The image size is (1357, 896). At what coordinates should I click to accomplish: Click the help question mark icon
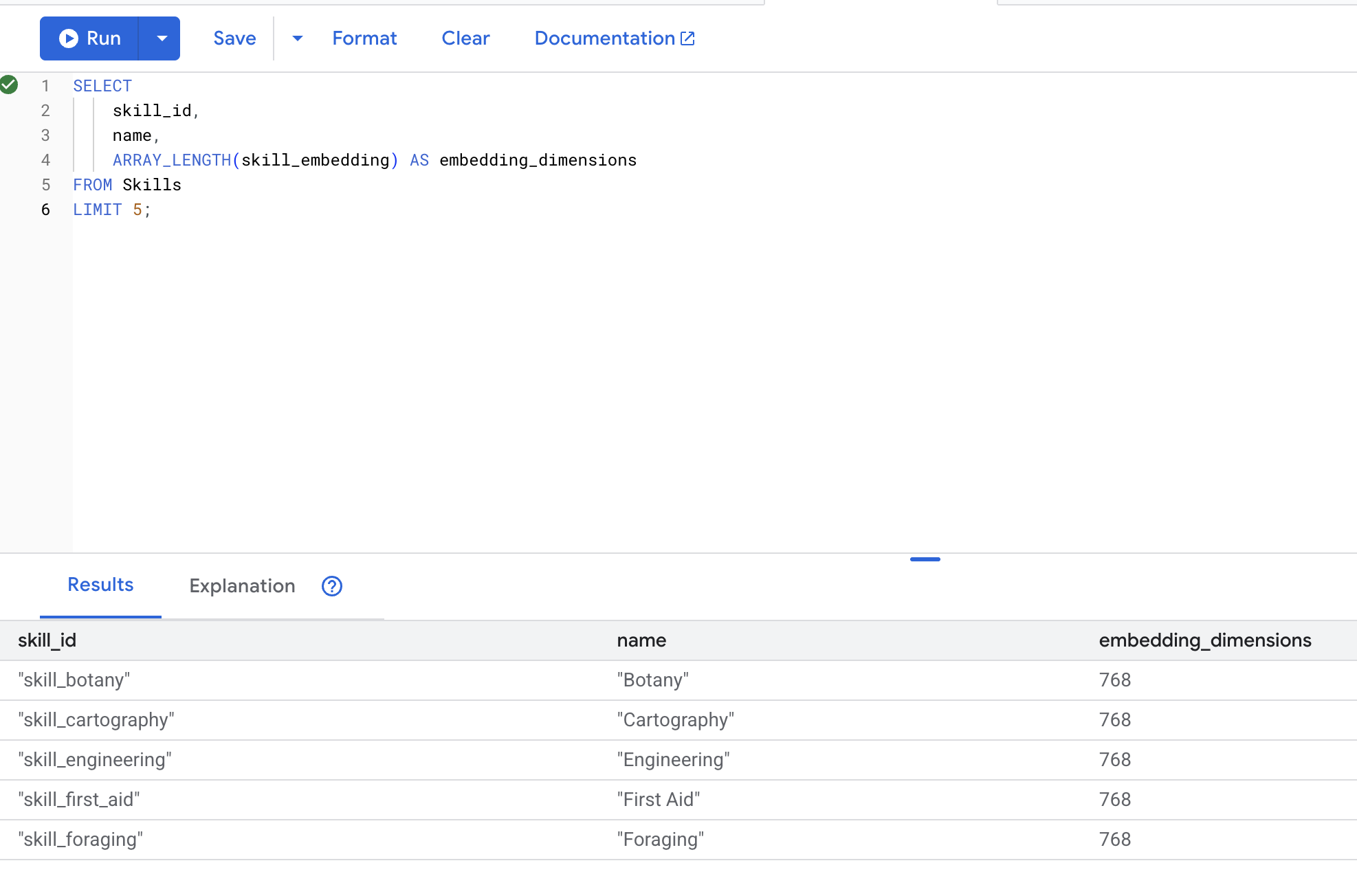(332, 586)
